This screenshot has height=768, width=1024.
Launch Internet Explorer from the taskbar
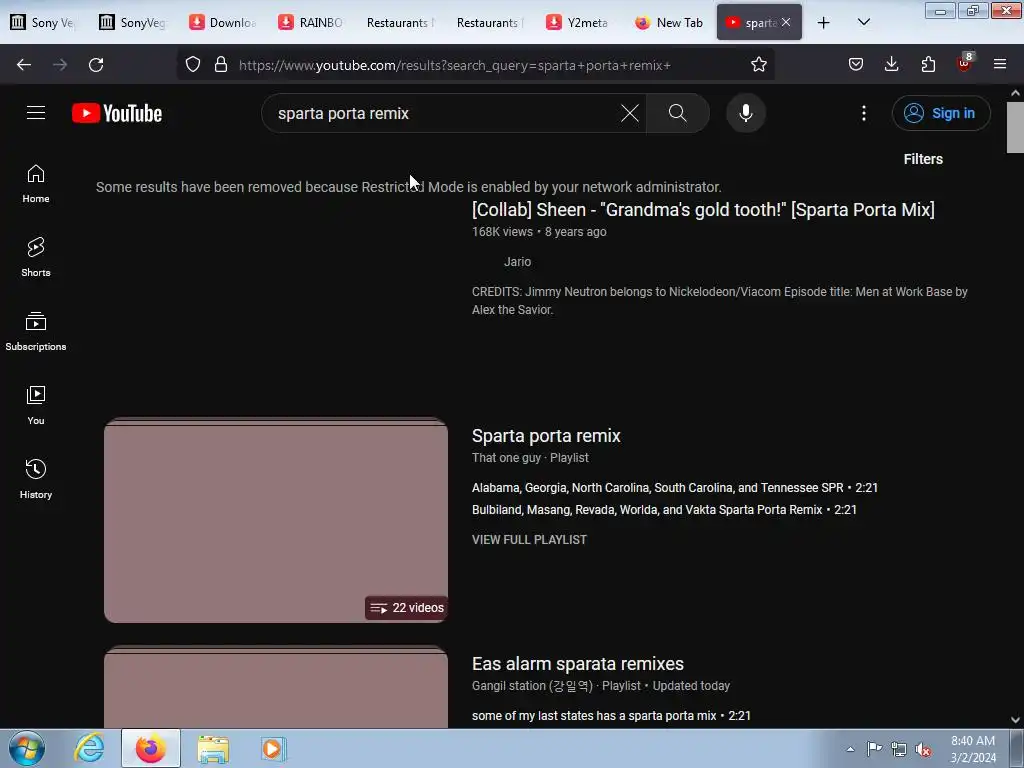[x=89, y=748]
